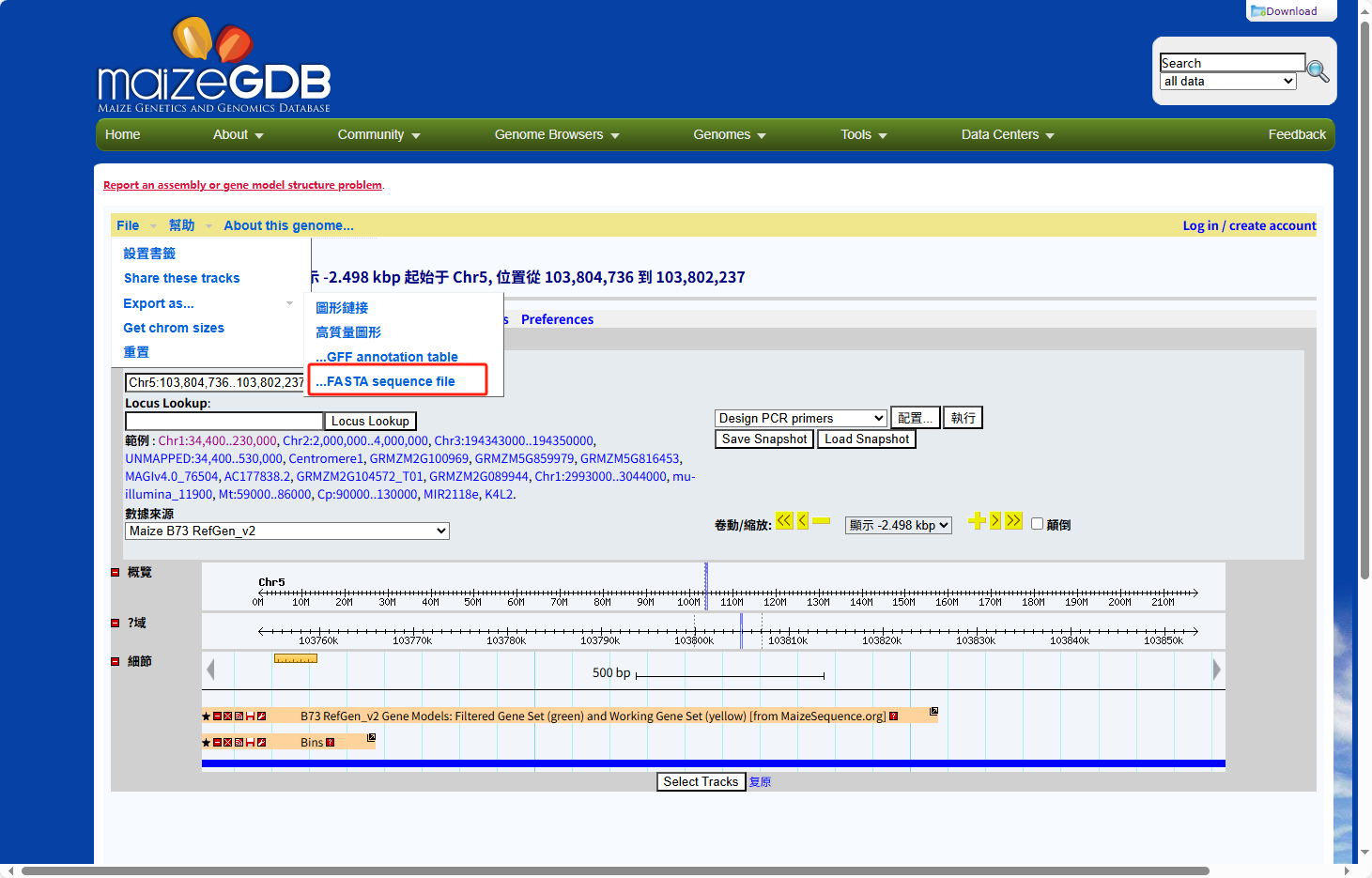Close Bins track with X icon
Screen dimensions: 1372x878
[x=228, y=743]
